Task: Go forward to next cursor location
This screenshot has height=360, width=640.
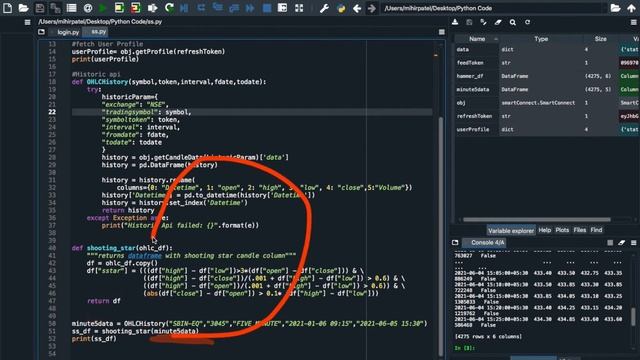Action: (372, 8)
